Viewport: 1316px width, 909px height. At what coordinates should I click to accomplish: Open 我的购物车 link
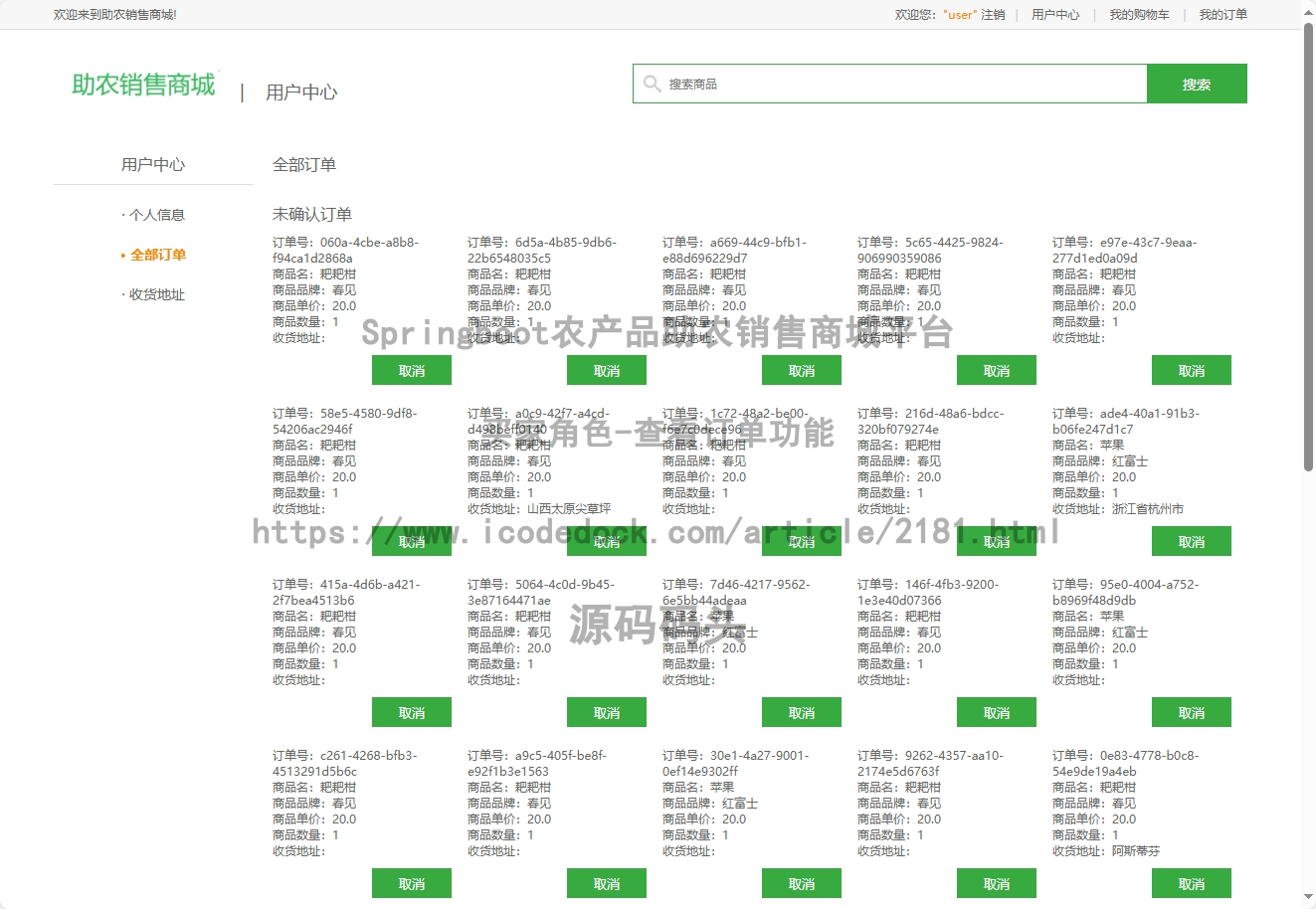tap(1140, 15)
